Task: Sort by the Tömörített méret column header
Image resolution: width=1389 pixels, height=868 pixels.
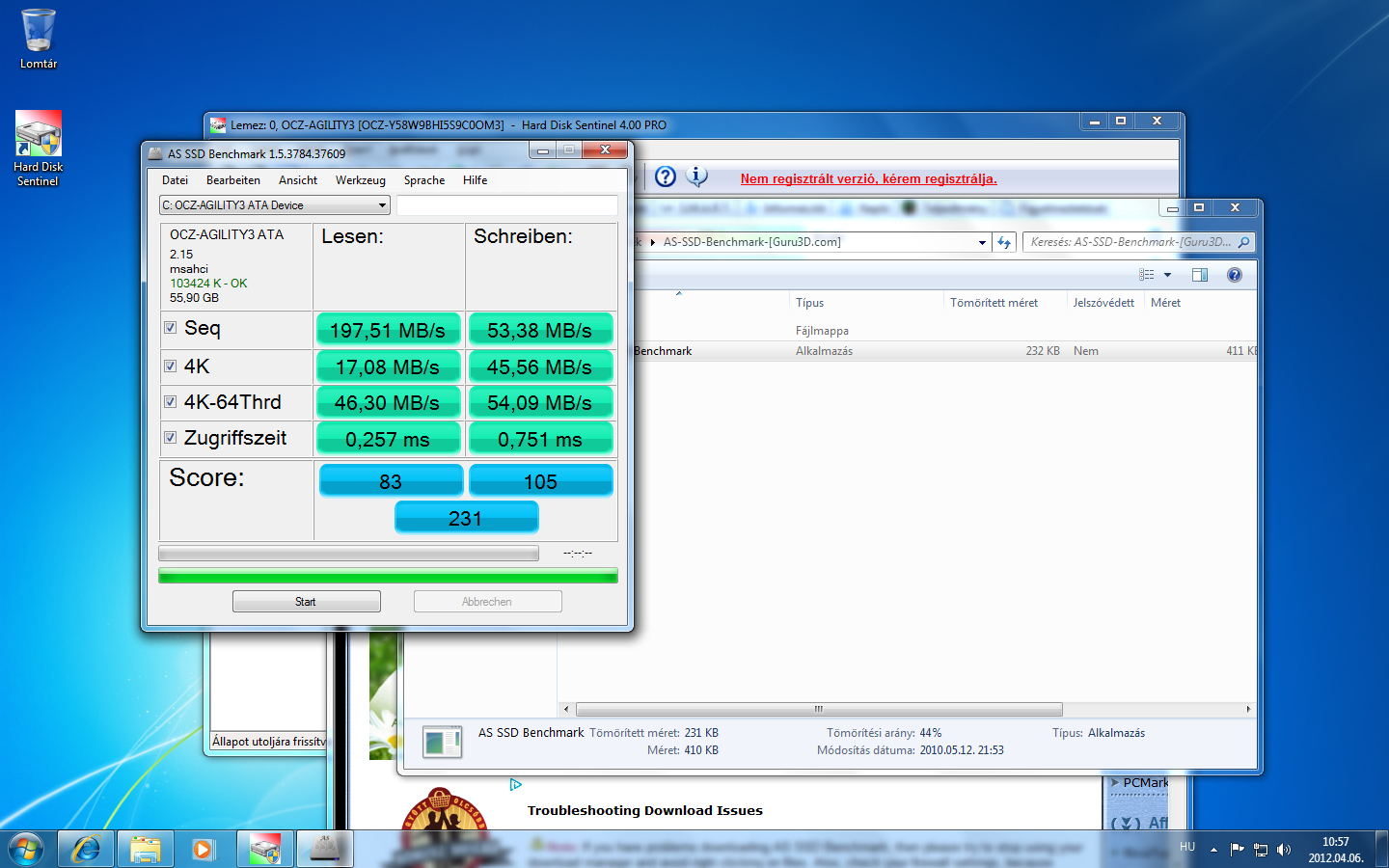Action: 1005,303
